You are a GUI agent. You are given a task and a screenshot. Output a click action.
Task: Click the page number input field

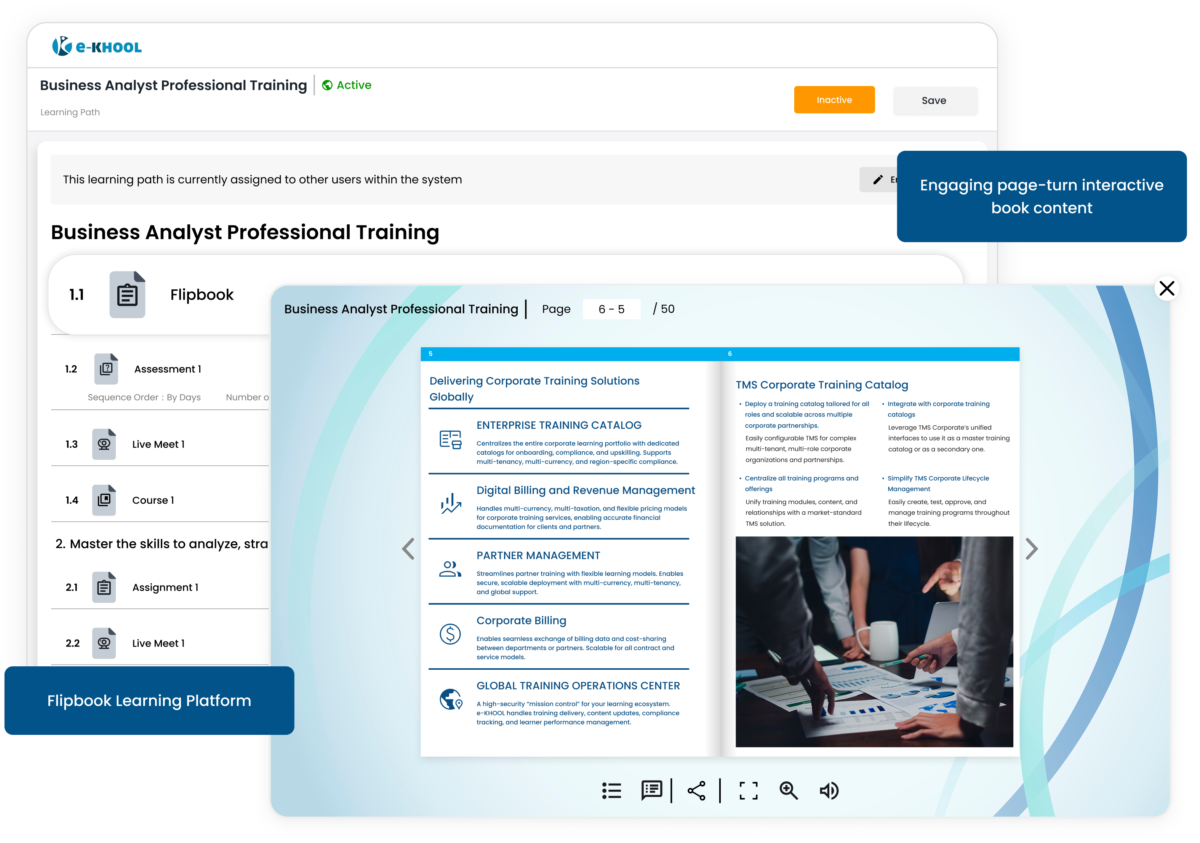[611, 309]
